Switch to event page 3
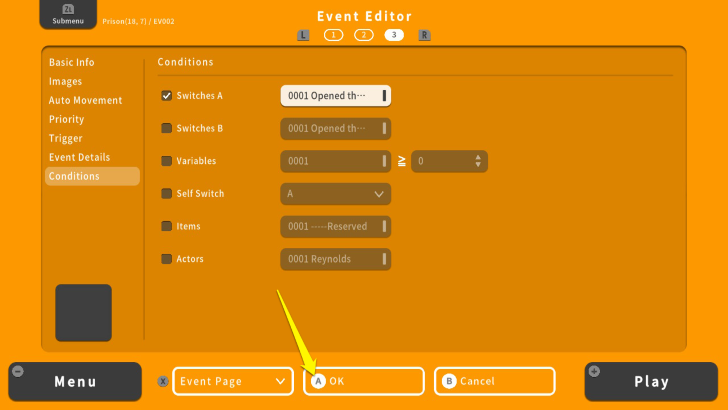728x410 pixels. tap(394, 35)
